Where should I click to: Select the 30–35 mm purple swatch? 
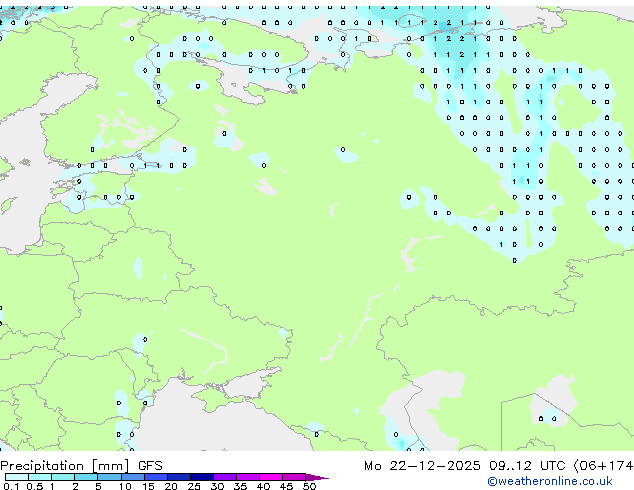(x=225, y=477)
